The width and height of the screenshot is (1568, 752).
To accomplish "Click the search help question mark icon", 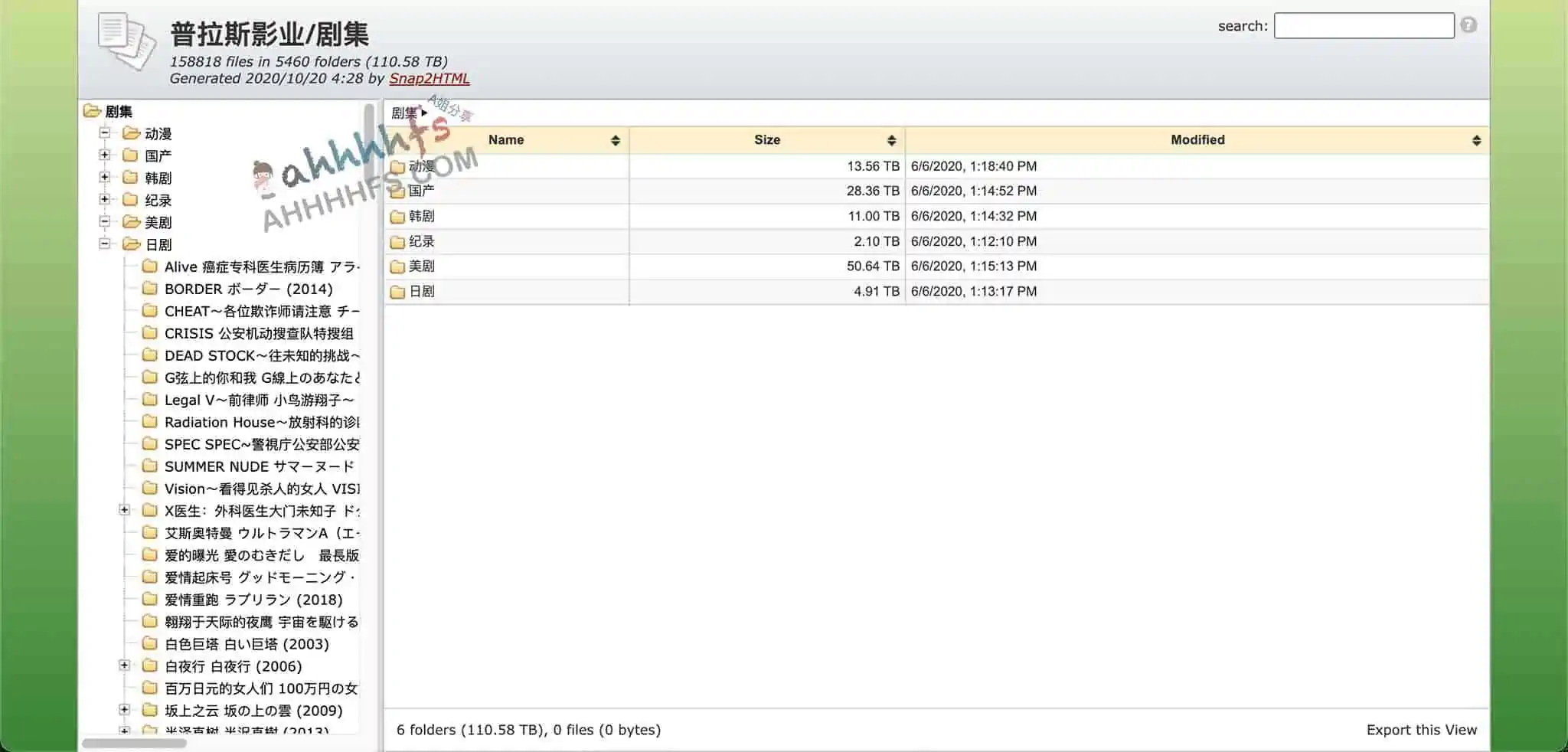I will (1468, 25).
